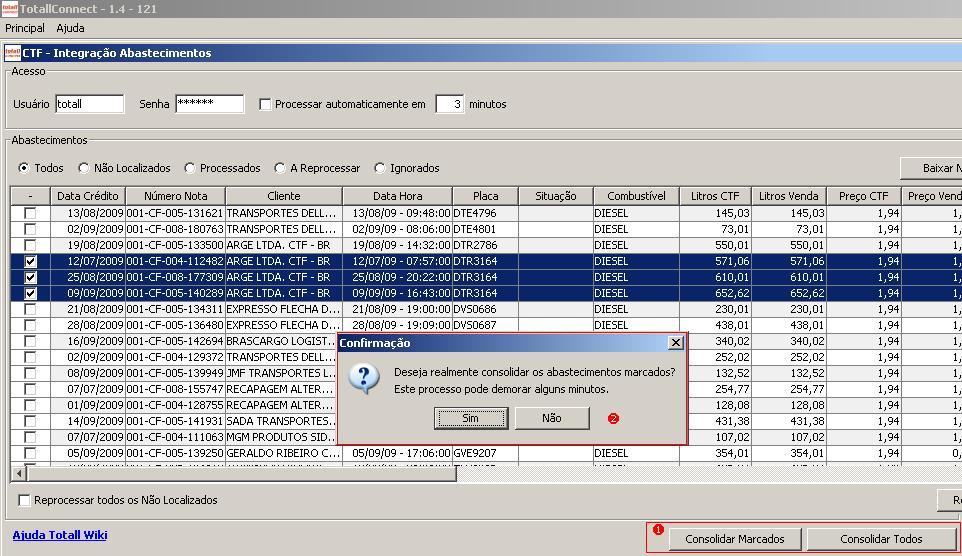Sort by the Preço CTF column header
The width and height of the screenshot is (962, 556).
coord(863,196)
